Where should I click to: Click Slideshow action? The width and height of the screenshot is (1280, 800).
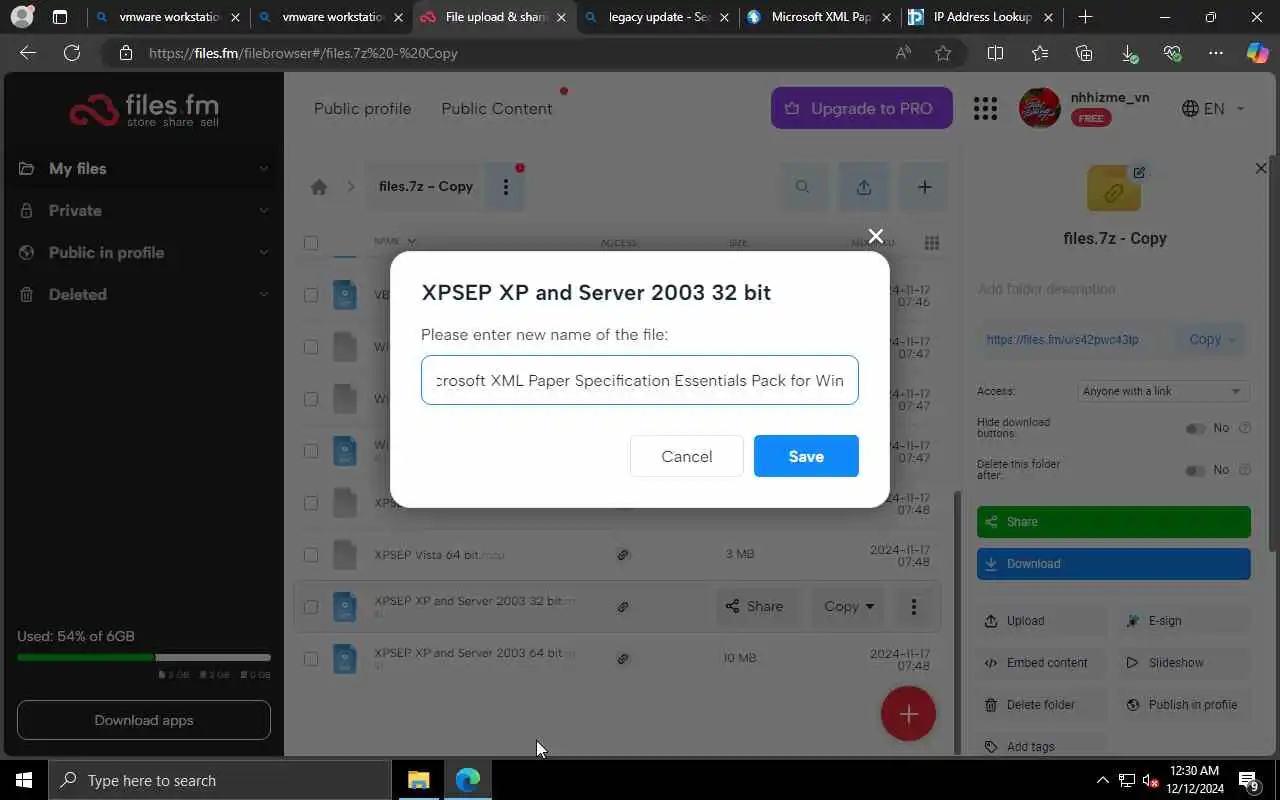pos(1186,663)
